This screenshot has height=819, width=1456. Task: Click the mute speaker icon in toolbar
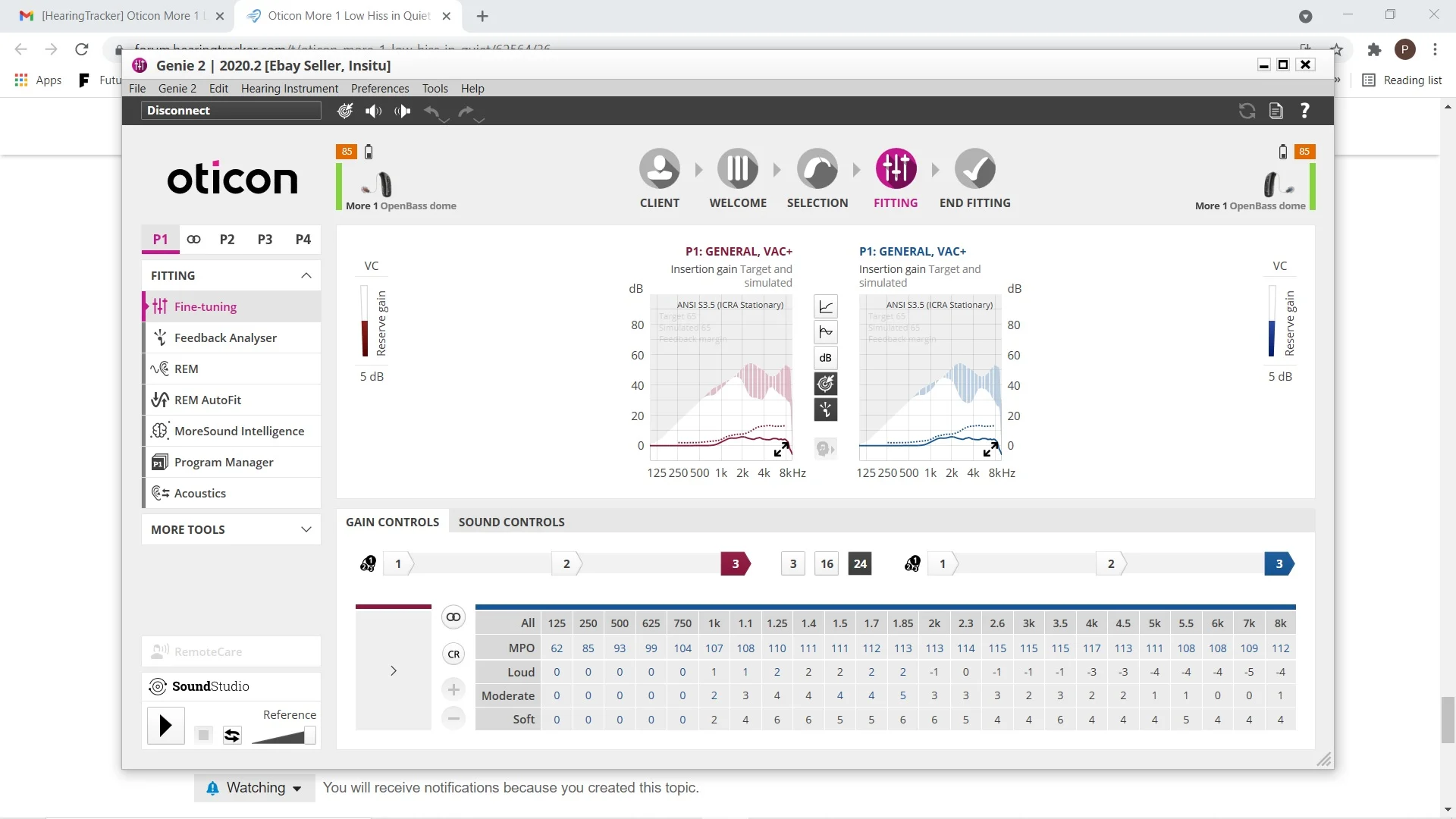(373, 111)
